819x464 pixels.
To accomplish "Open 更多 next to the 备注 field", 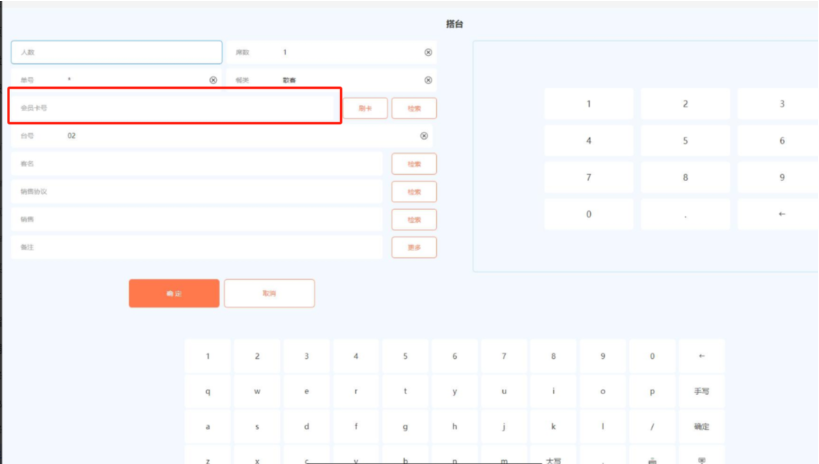I will [413, 247].
